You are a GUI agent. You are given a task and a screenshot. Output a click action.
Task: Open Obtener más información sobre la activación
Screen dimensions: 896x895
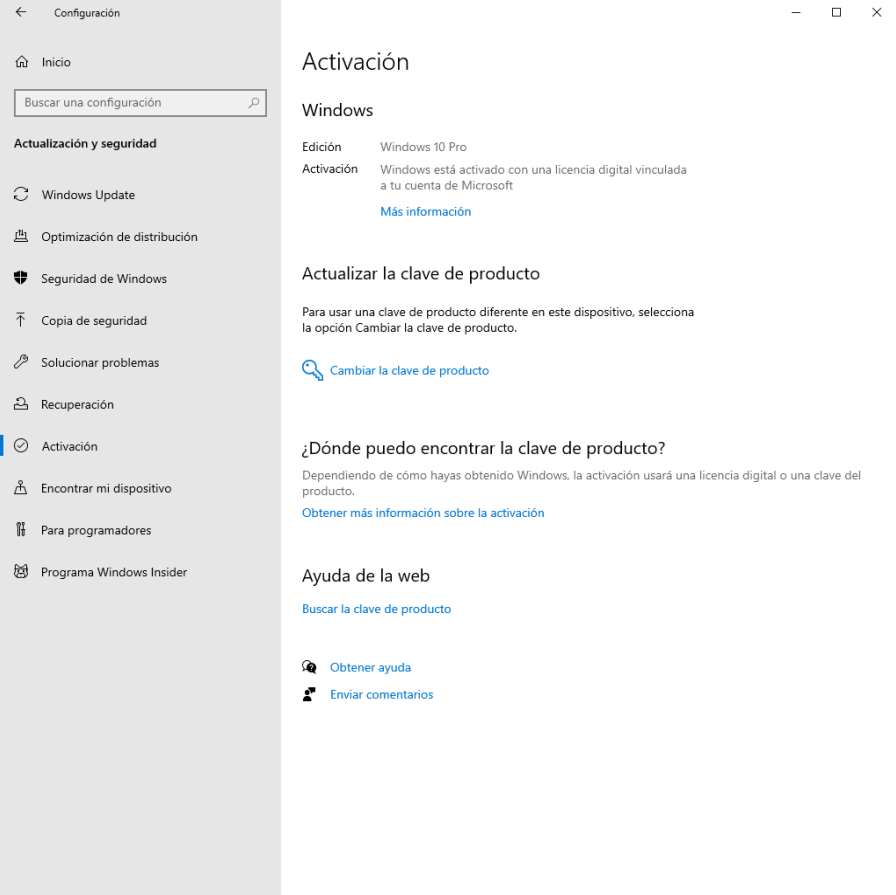tap(423, 513)
